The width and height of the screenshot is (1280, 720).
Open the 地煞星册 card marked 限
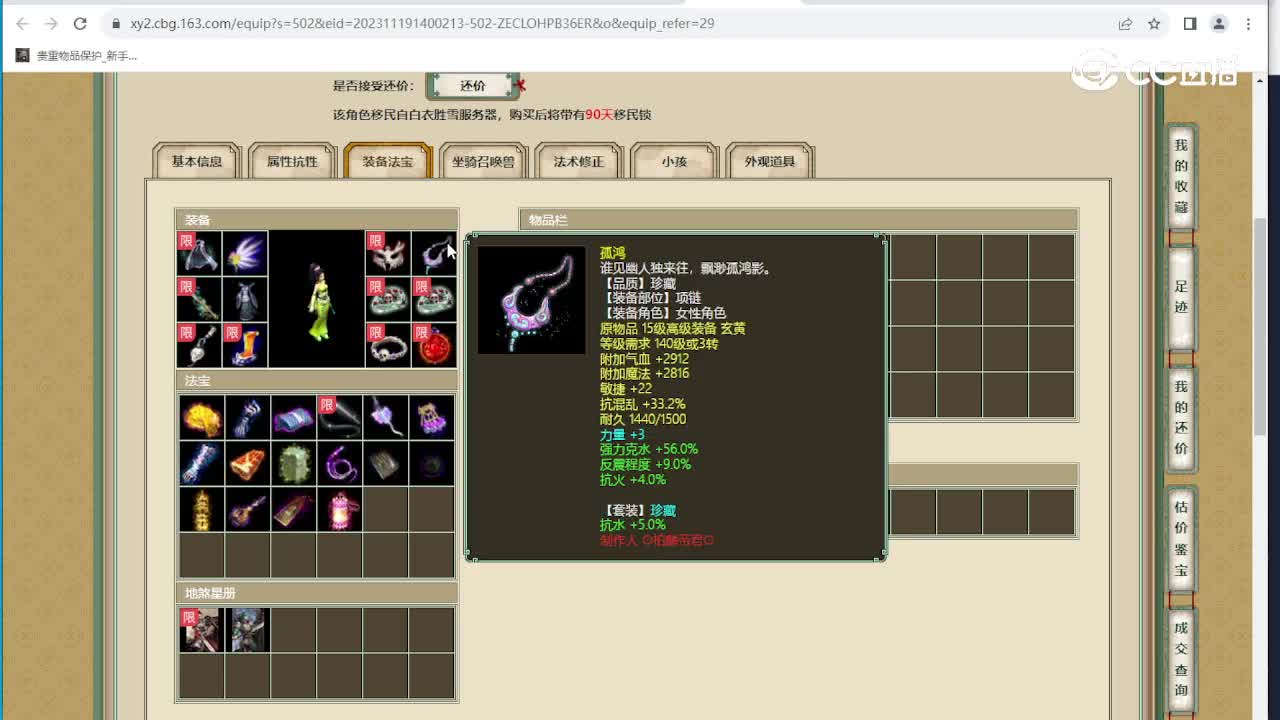(201, 630)
